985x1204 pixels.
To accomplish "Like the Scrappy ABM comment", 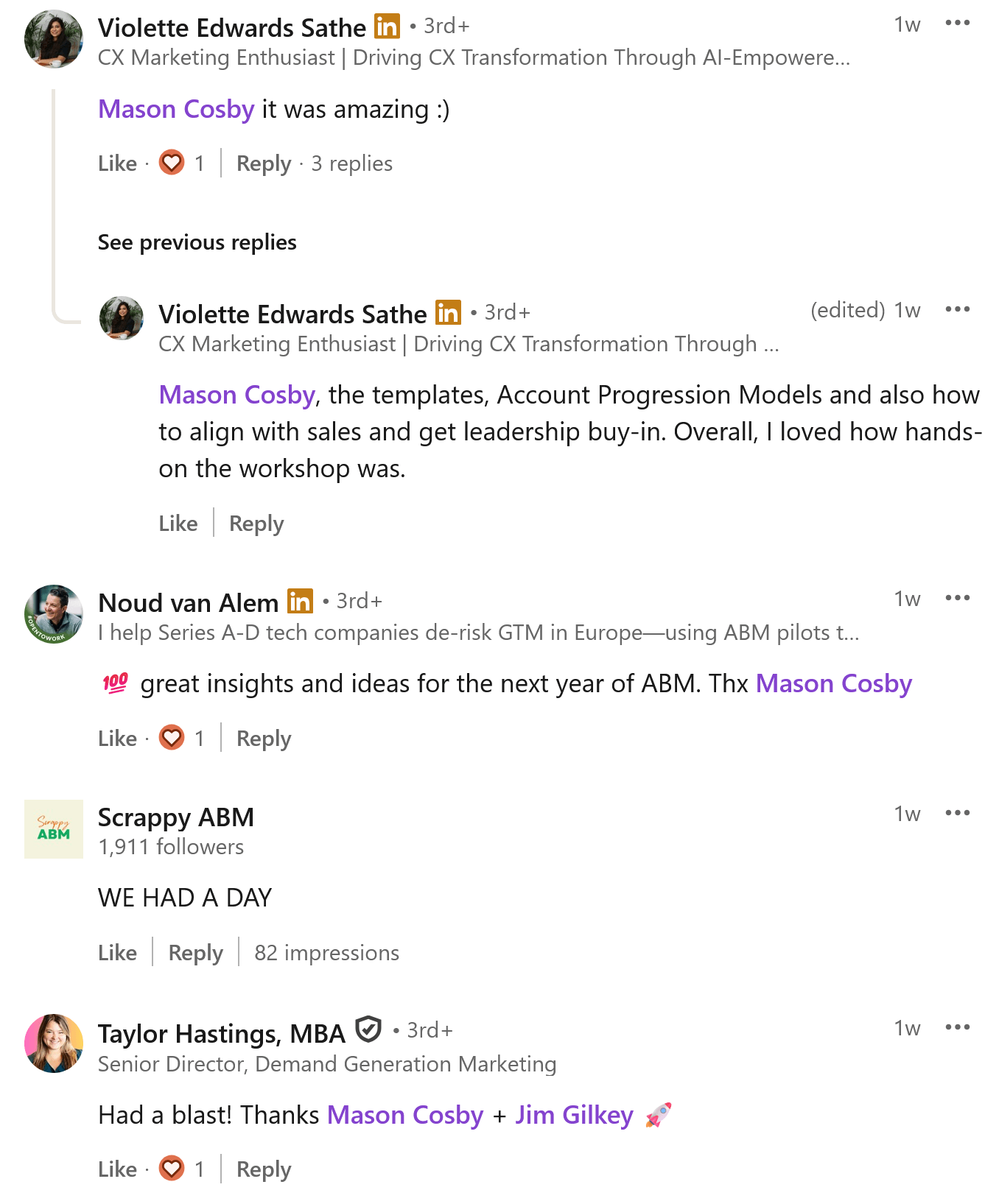I will (117, 953).
